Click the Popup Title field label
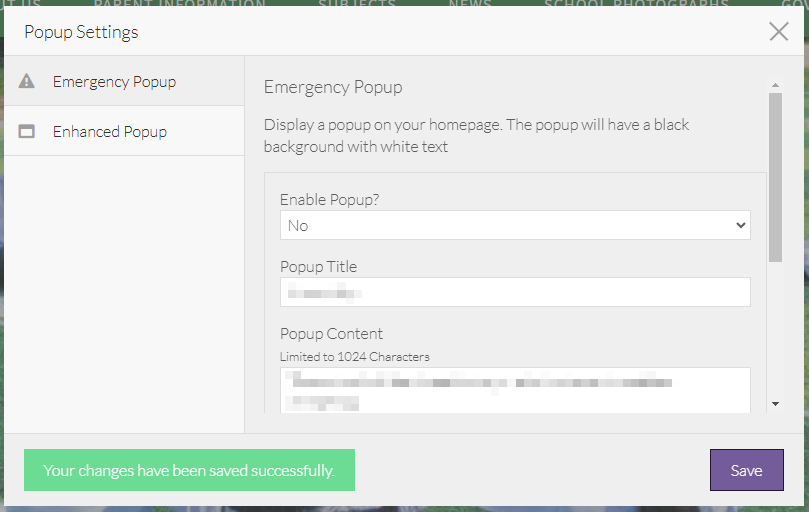The height and width of the screenshot is (512, 809). pyautogui.click(x=318, y=266)
